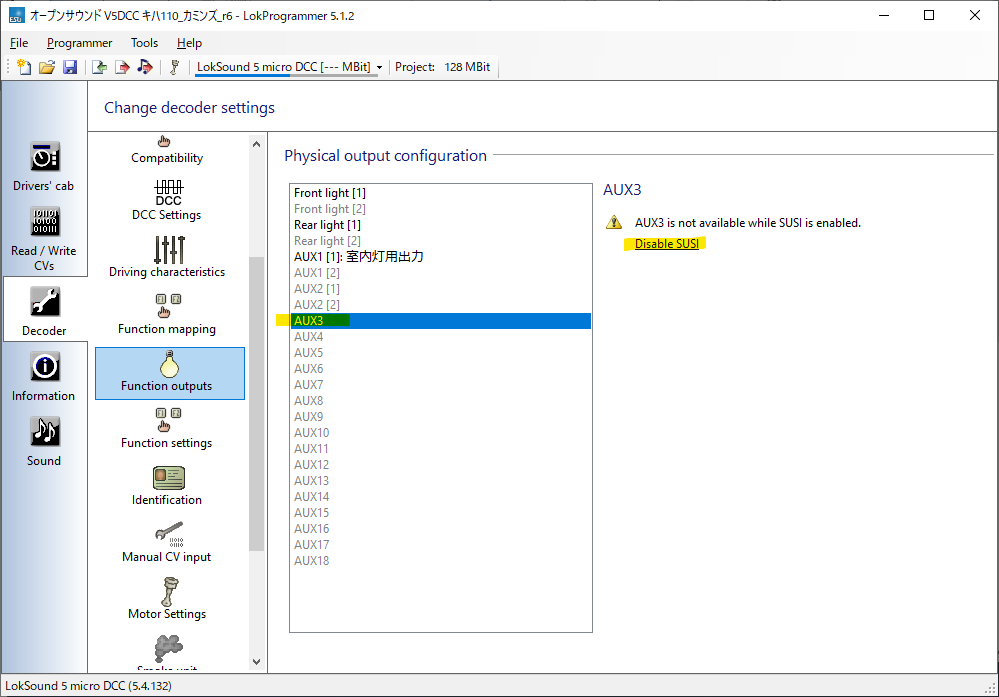Click settings list scroll up arrow
Viewport: 999px width, 697px height.
(x=256, y=144)
